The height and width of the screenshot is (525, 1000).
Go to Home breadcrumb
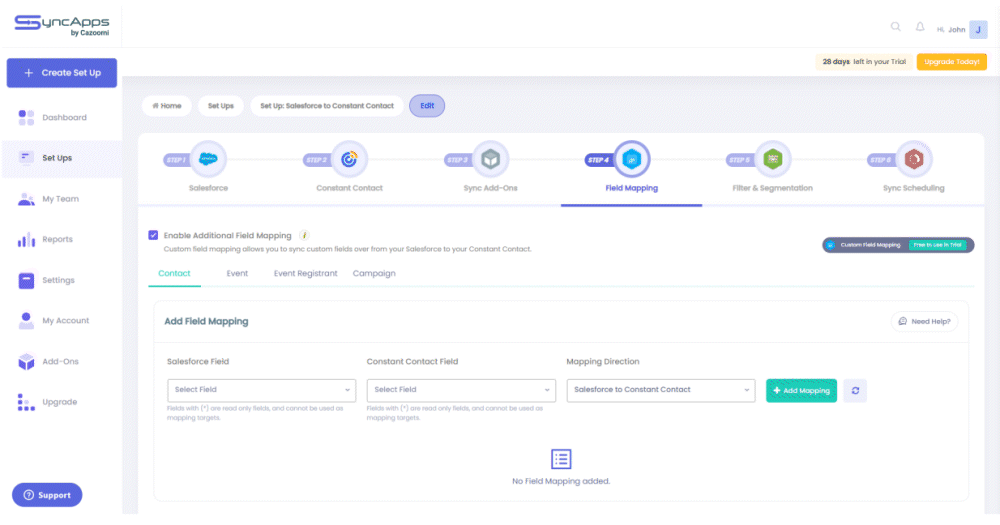coord(166,106)
